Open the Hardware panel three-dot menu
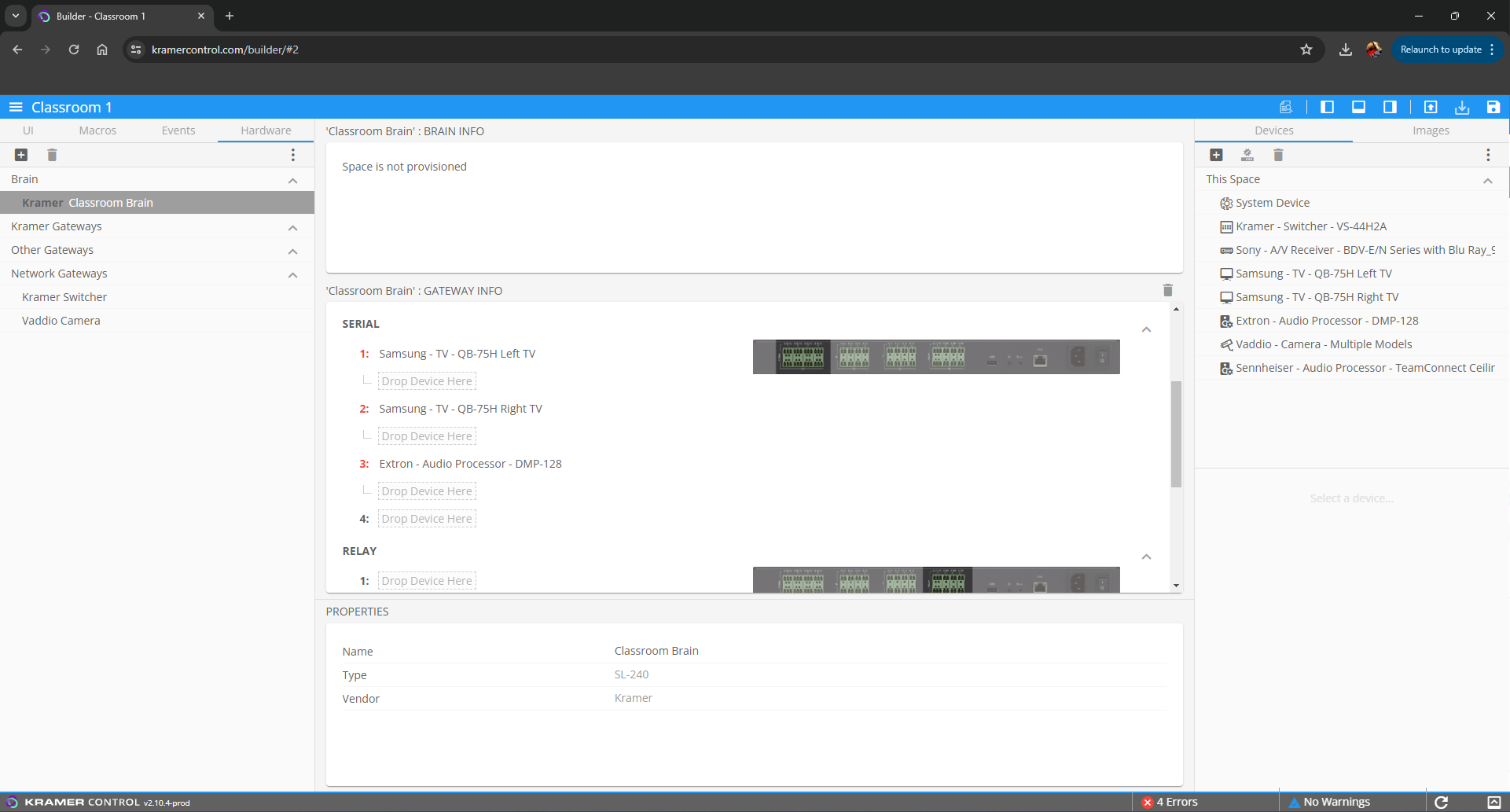1510x812 pixels. click(293, 155)
